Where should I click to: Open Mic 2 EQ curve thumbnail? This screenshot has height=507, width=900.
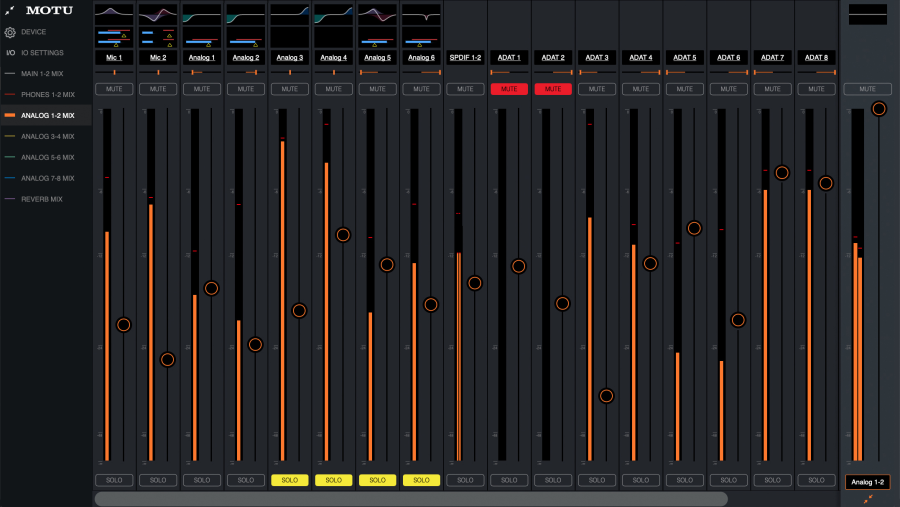pos(158,14)
